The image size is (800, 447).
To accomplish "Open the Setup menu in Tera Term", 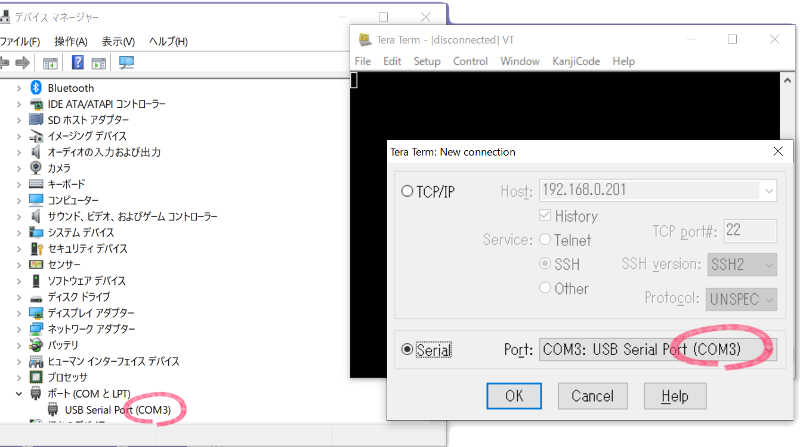I will click(427, 61).
